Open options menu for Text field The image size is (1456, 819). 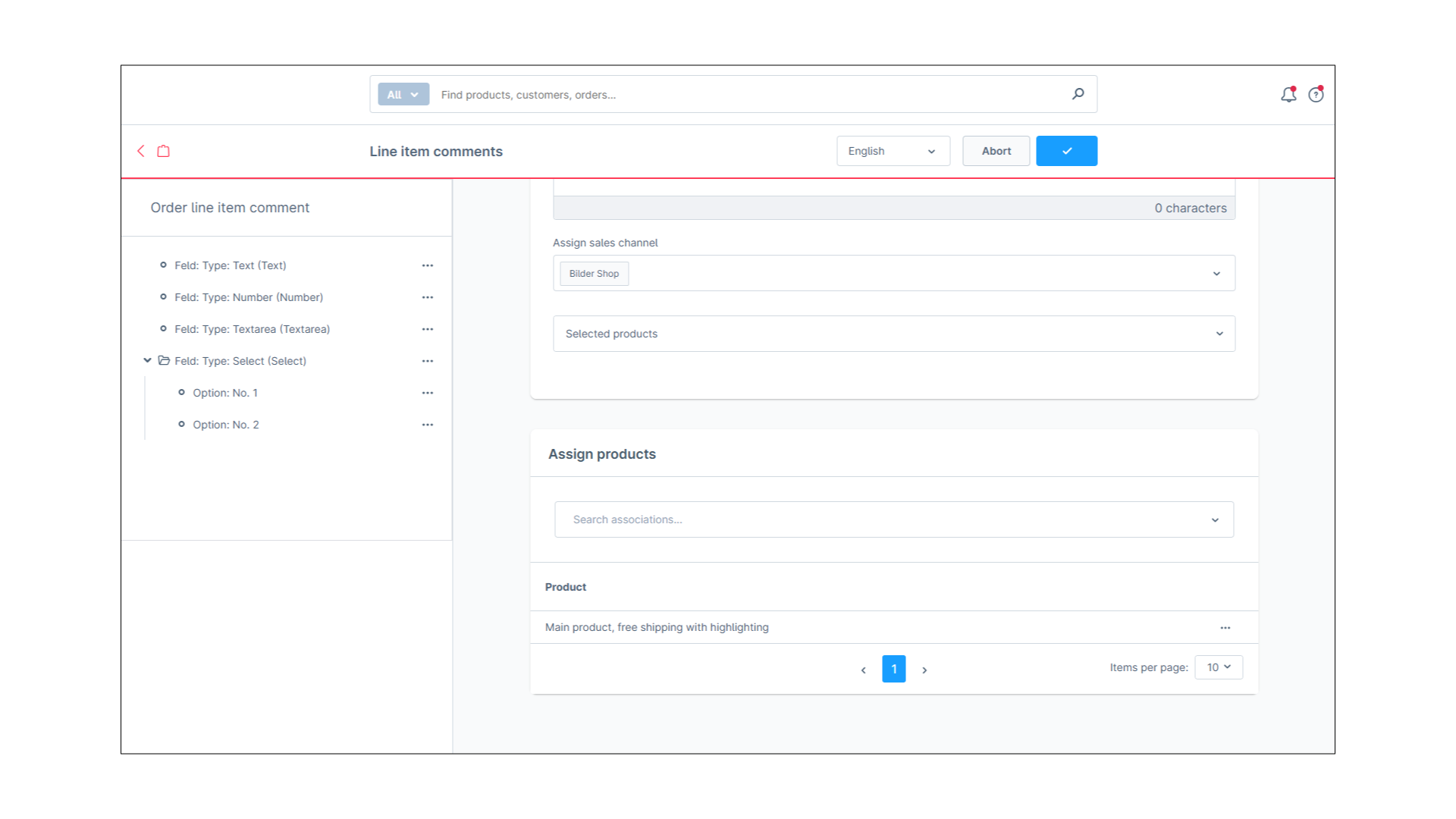(428, 265)
